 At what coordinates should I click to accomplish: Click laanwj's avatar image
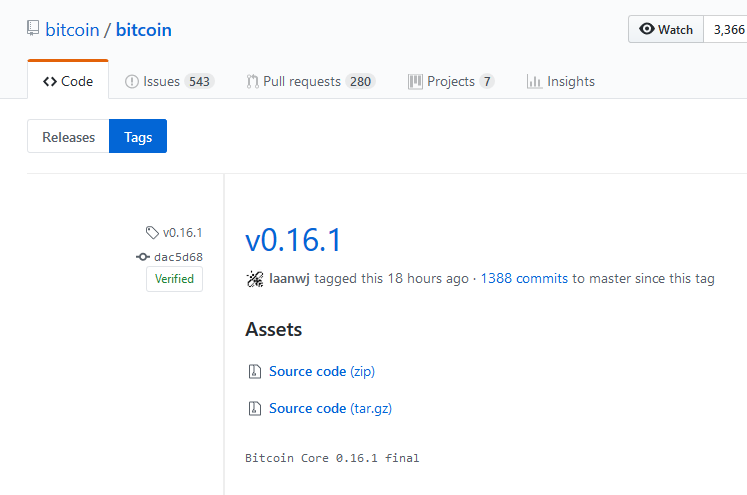pyautogui.click(x=255, y=279)
